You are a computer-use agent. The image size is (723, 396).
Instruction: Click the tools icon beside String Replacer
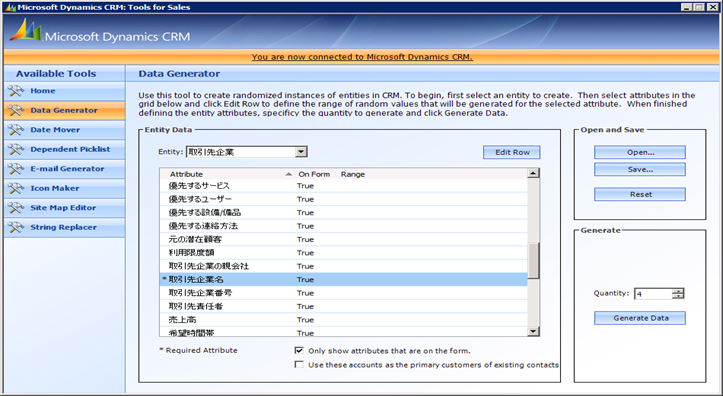point(16,227)
